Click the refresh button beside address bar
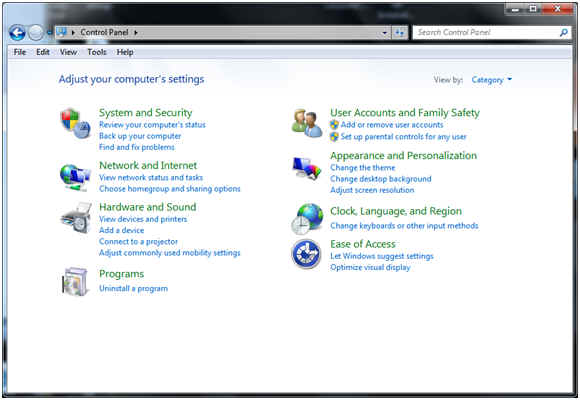Image resolution: width=580 pixels, height=400 pixels. tap(399, 33)
